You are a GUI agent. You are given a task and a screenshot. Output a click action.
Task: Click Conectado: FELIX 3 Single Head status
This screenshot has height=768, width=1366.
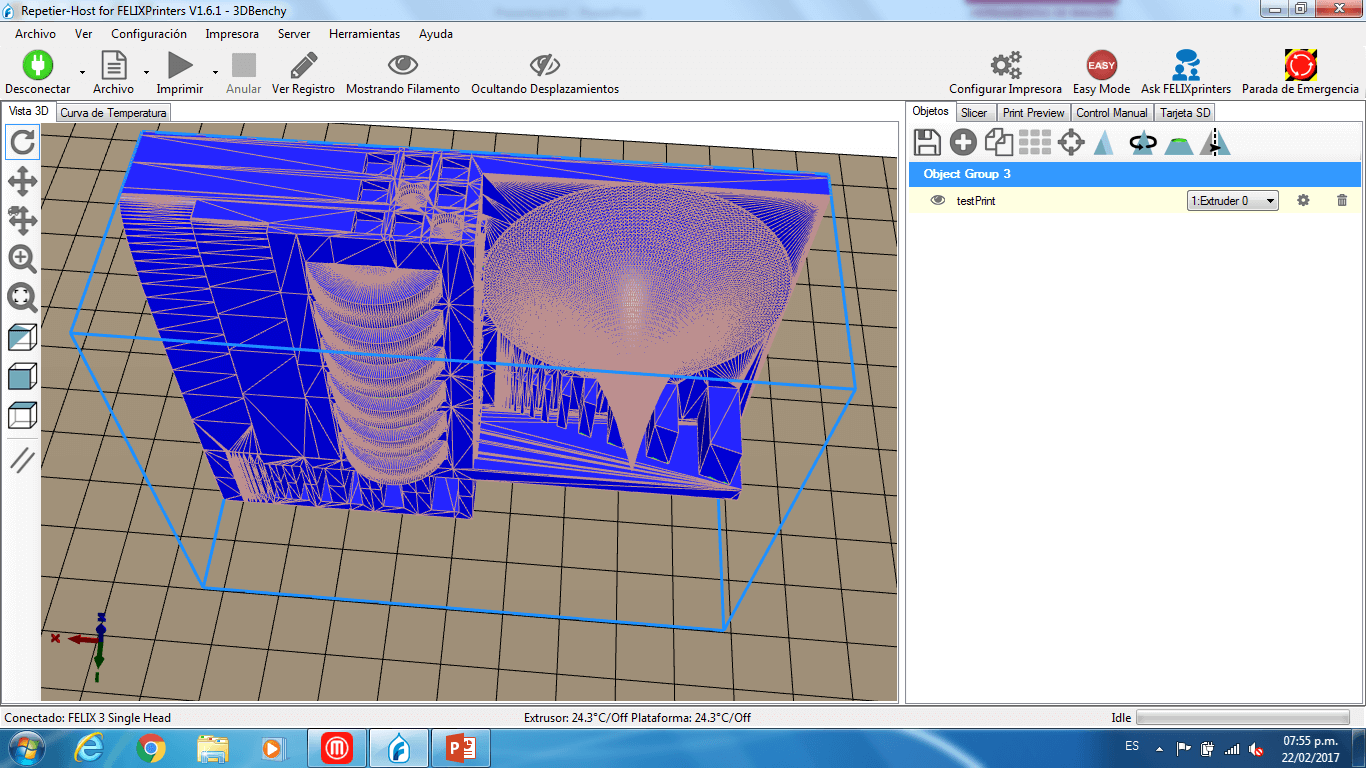click(88, 718)
